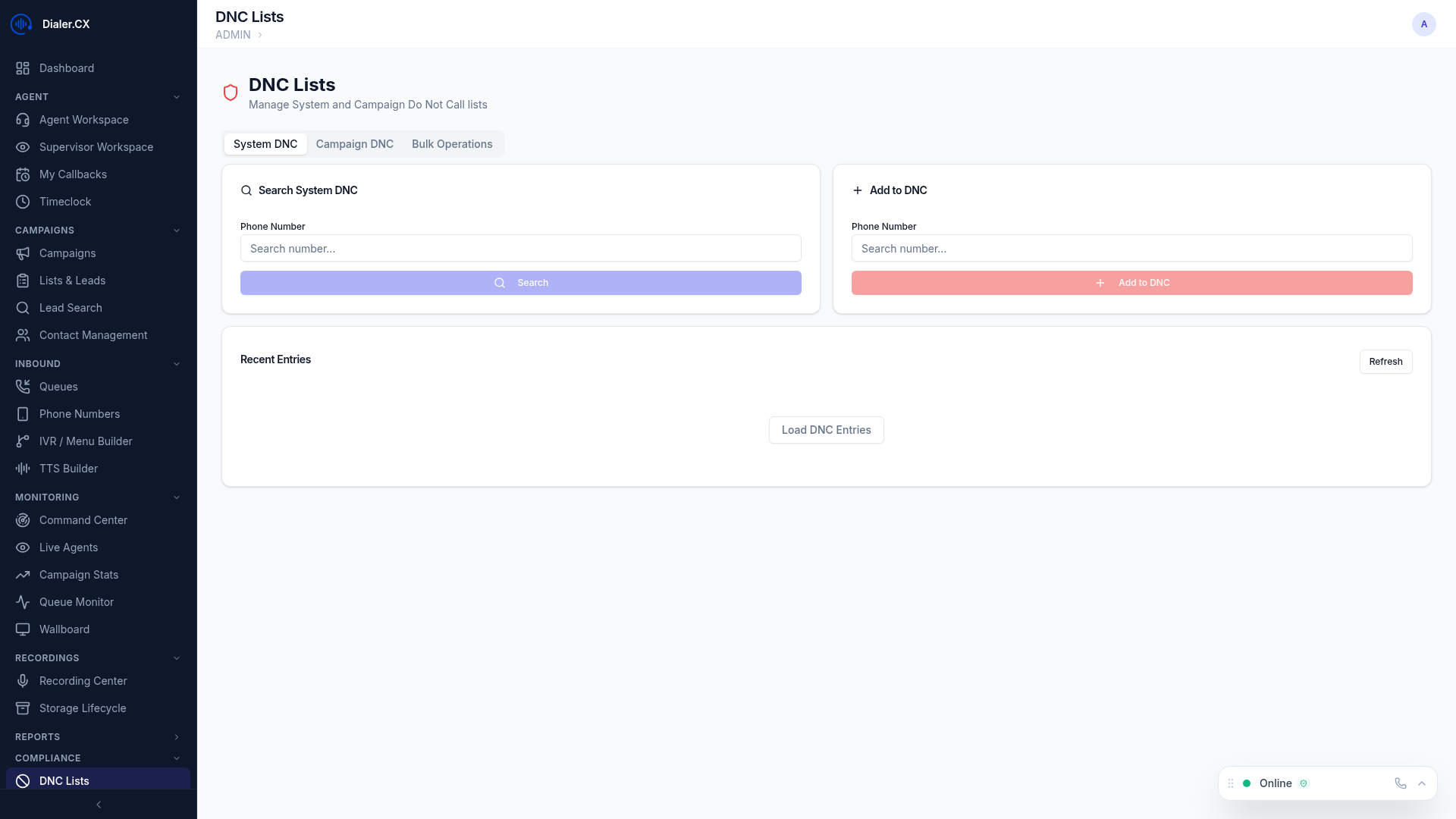Click the user avatar A badge

[1423, 24]
